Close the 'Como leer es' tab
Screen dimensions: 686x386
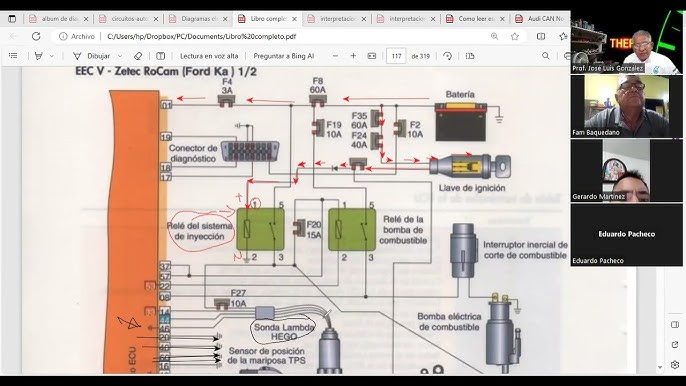click(502, 19)
